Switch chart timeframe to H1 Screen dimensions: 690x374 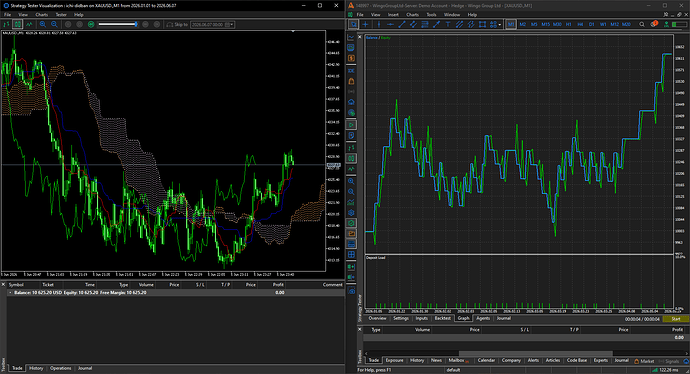pos(569,25)
